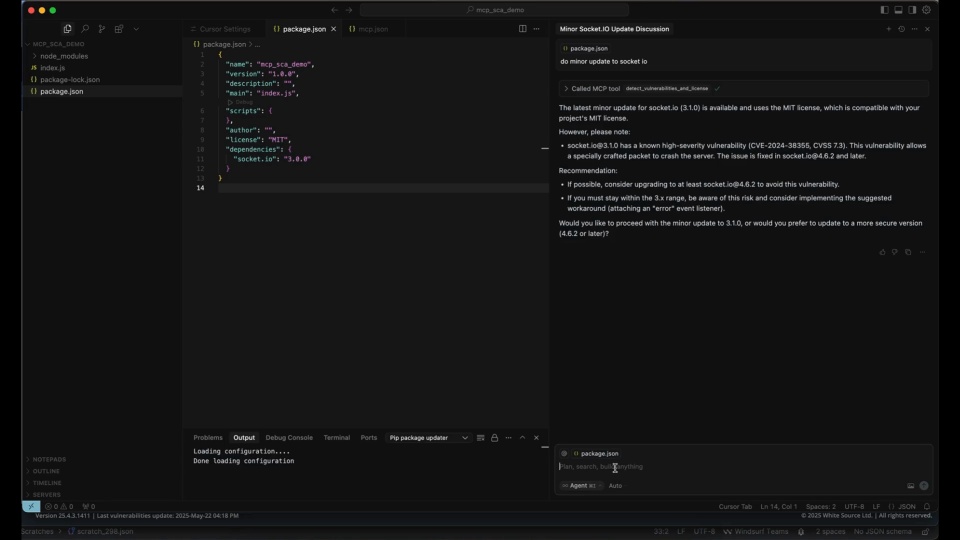Open the Ports panel tab

pos(369,438)
